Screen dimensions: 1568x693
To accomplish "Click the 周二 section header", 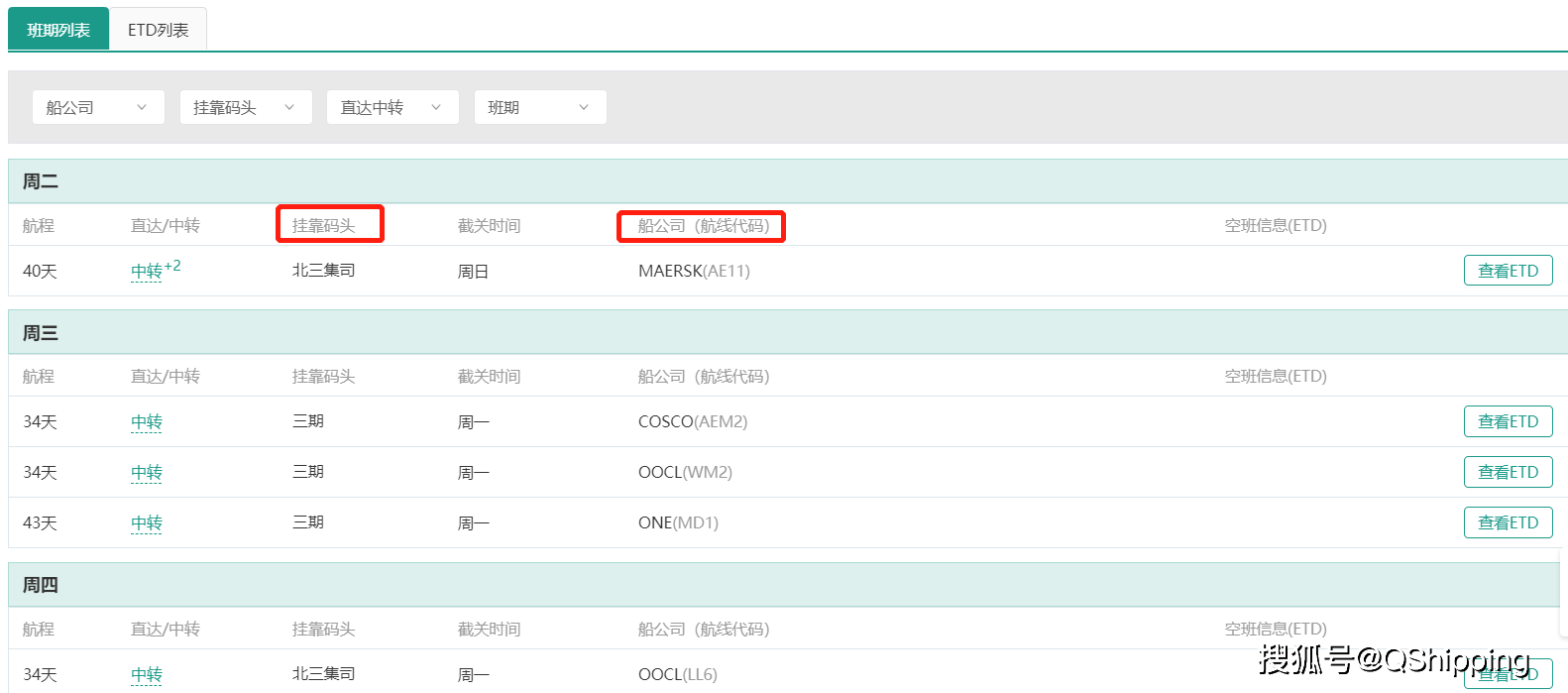I will [x=787, y=181].
